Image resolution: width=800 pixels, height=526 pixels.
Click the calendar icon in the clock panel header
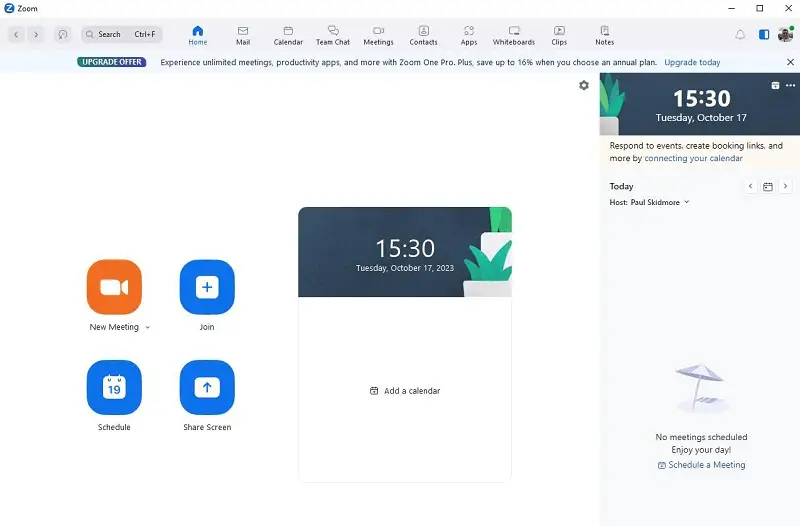click(x=776, y=86)
